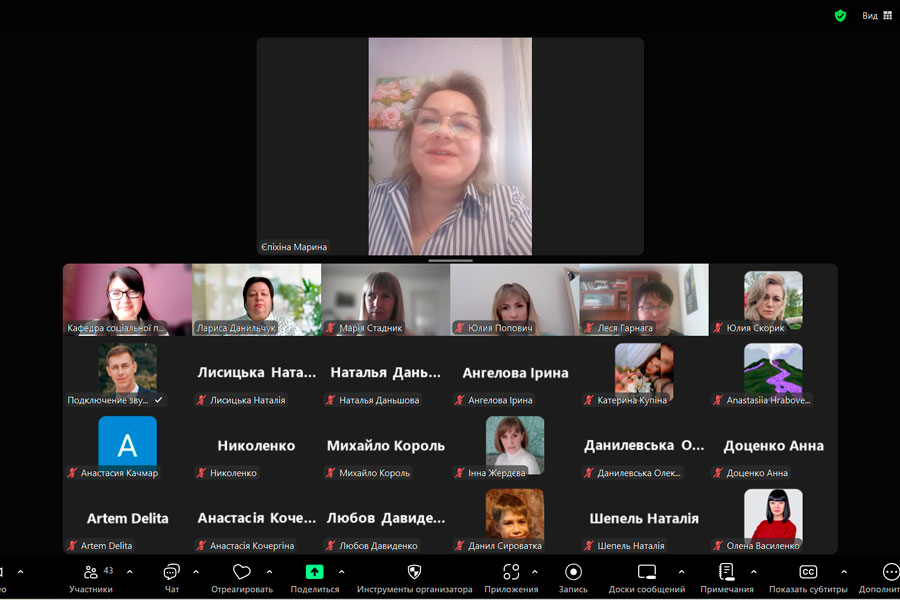The width and height of the screenshot is (900, 600).
Task: Open the More options ellipsis icon
Action: (891, 572)
